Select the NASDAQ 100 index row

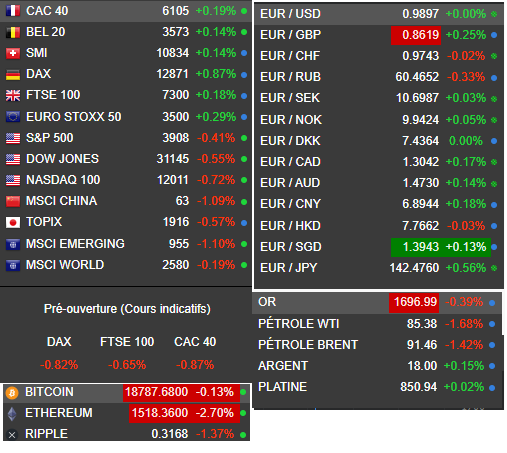coord(126,180)
